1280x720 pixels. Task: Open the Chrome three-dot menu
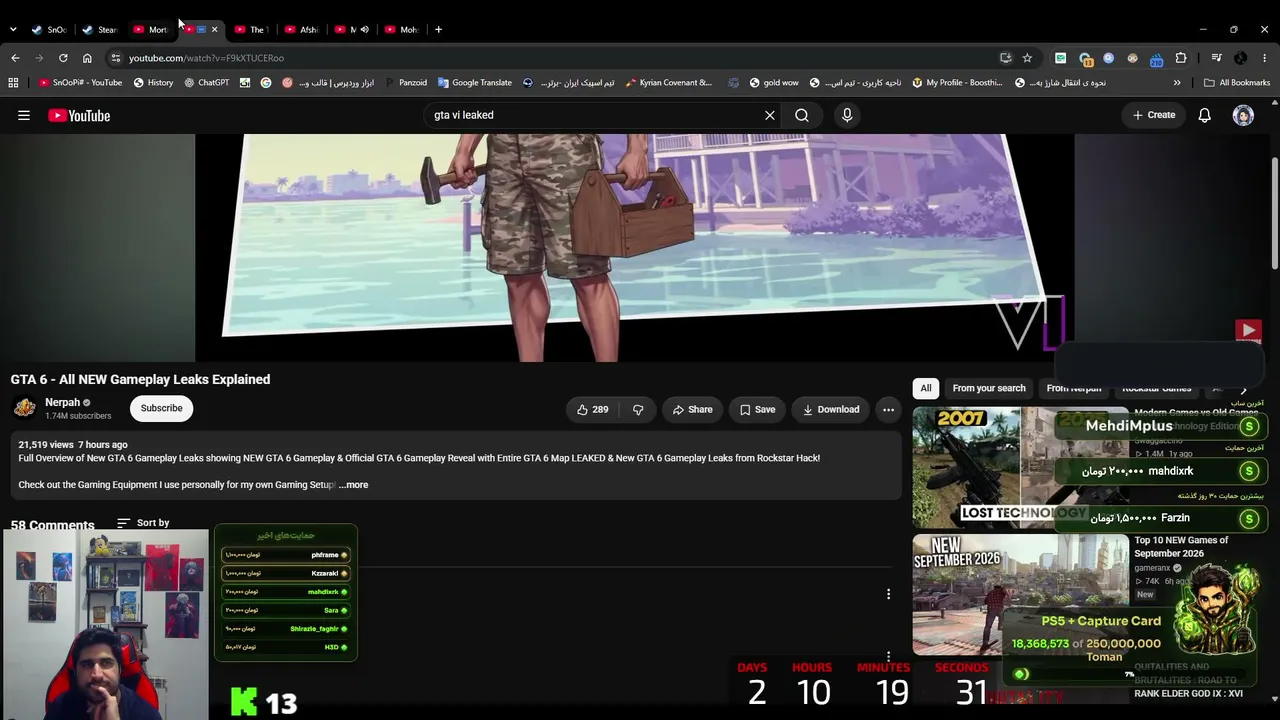pos(1265,58)
